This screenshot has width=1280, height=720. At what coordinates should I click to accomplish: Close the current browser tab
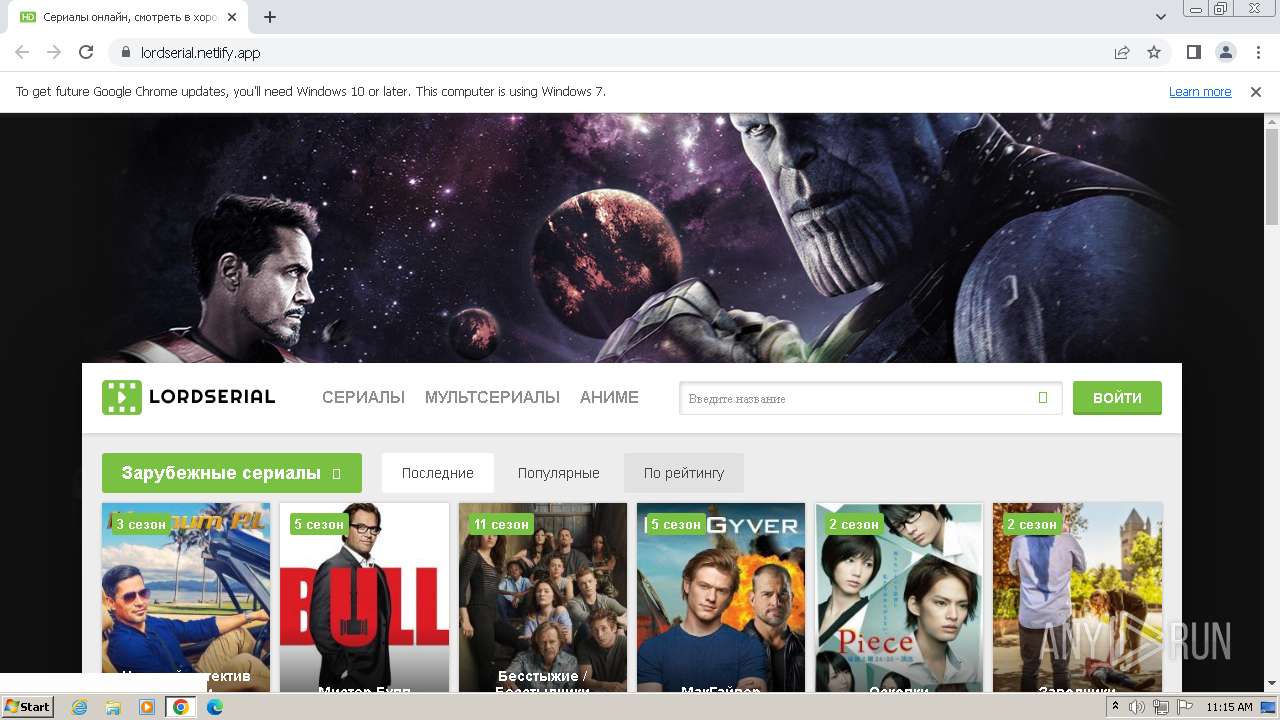232,17
